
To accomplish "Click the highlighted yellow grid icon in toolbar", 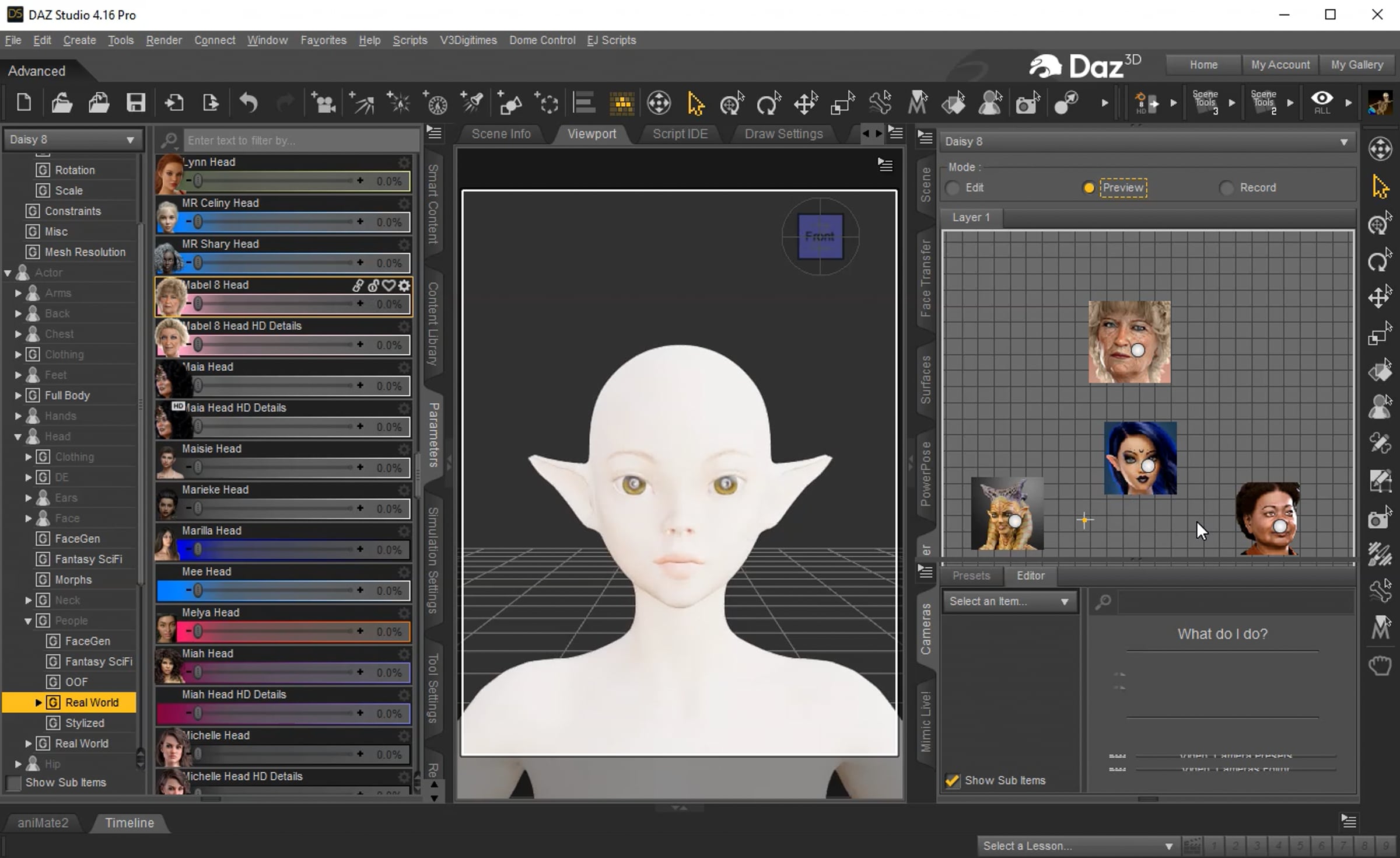I will (622, 103).
